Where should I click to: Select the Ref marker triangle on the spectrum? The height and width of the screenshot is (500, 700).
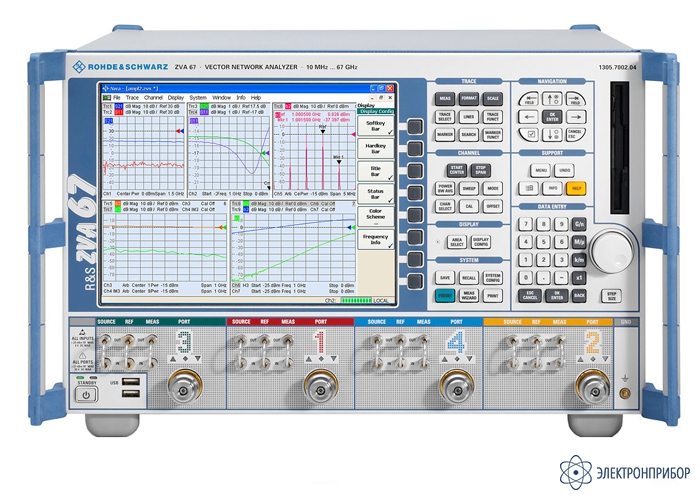coord(322,132)
